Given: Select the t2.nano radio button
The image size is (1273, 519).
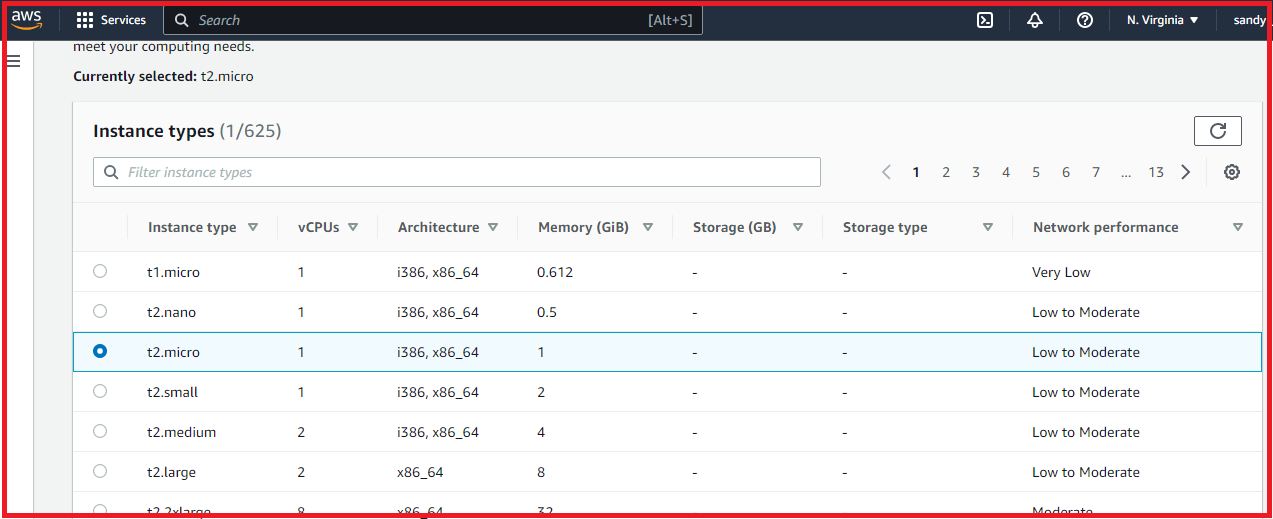Looking at the screenshot, I should click(100, 311).
